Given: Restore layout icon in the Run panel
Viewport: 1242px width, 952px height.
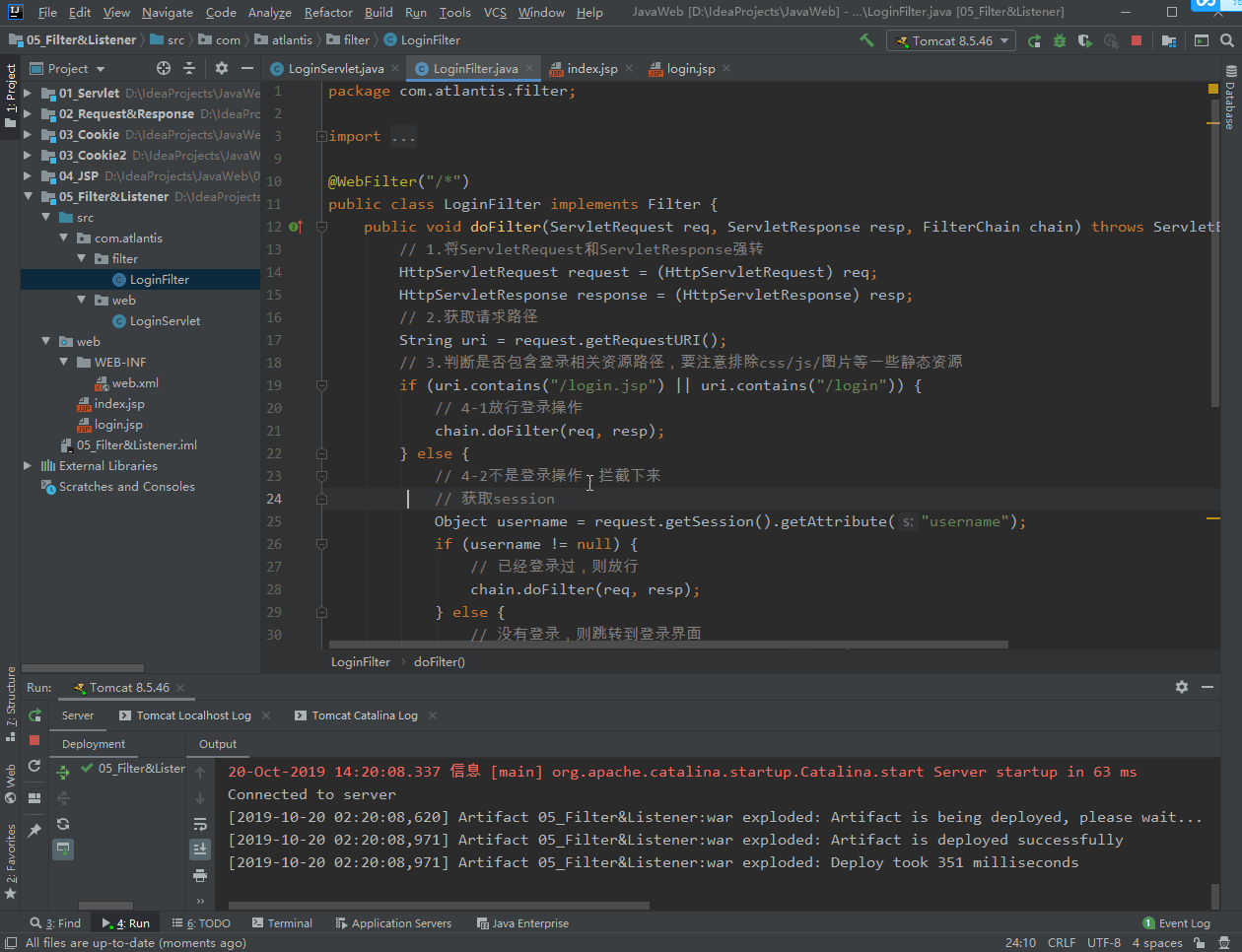Looking at the screenshot, I should click(34, 798).
